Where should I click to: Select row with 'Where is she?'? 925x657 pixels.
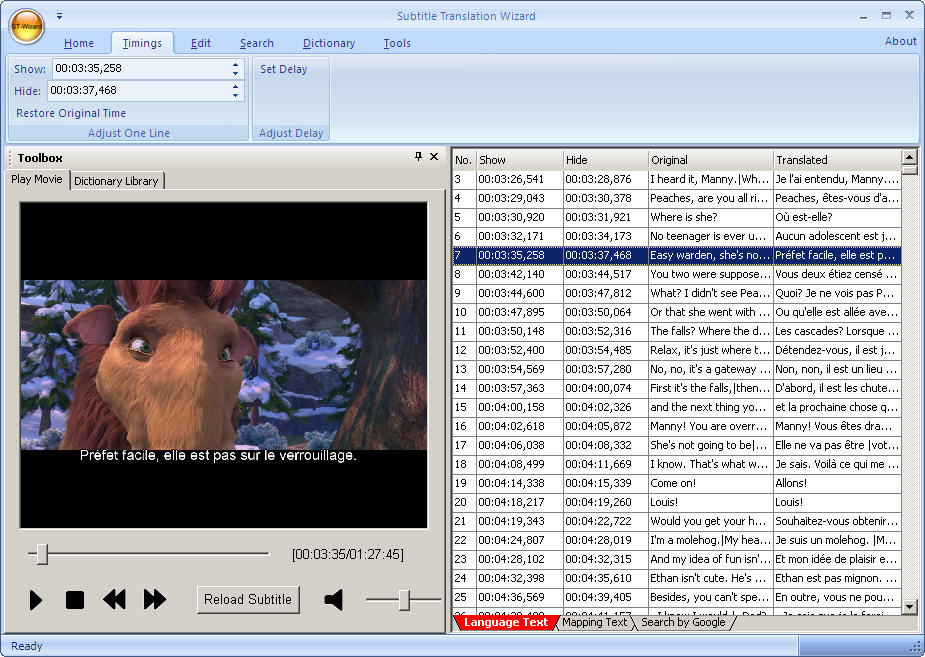pos(677,217)
